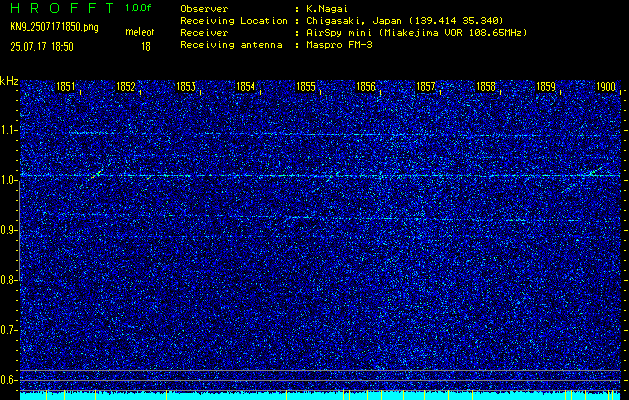Click the 1900 time label
Viewport: 629px width, 400px height.
606,87
